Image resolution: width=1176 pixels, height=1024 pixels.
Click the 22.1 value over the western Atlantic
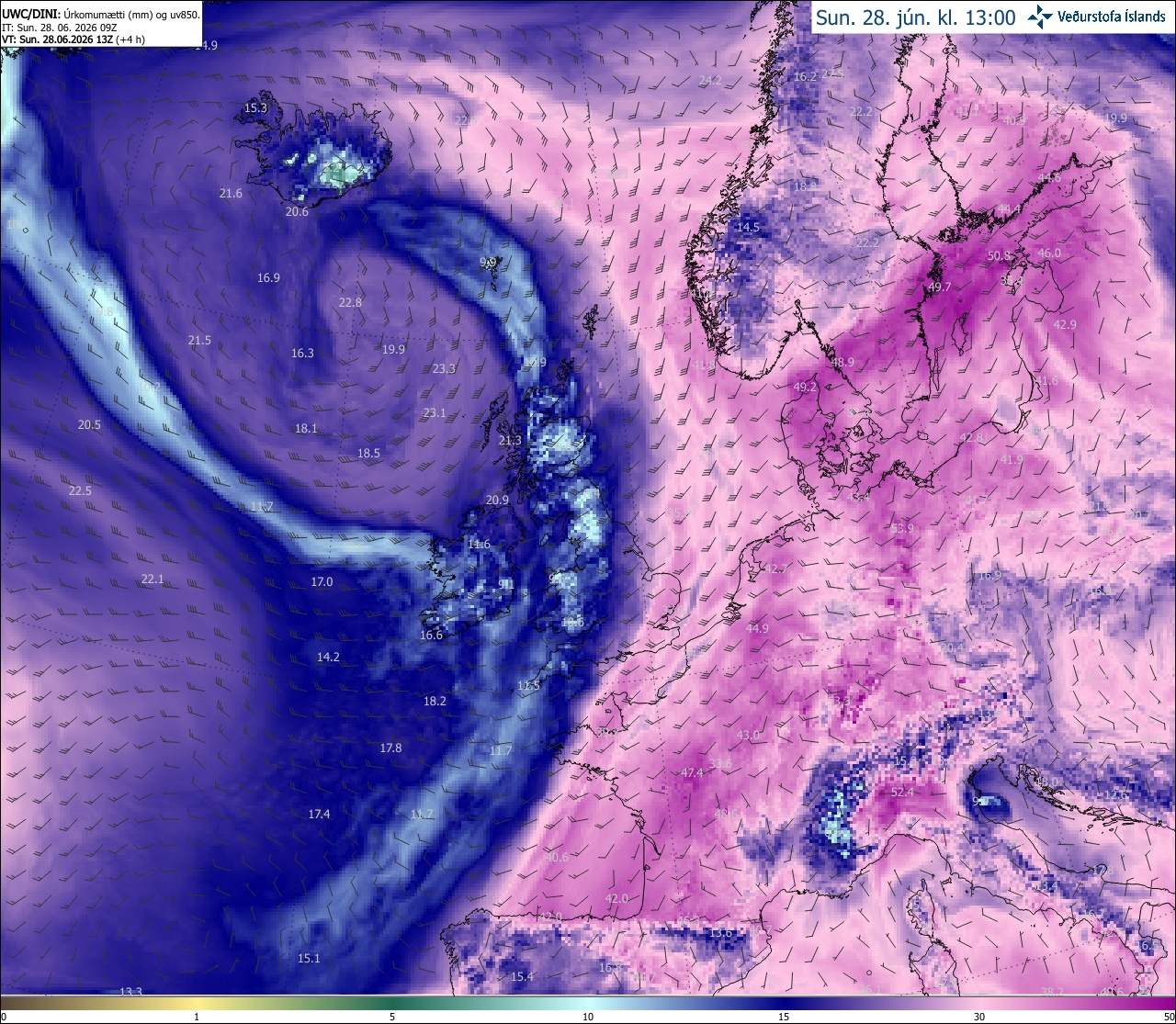153,579
